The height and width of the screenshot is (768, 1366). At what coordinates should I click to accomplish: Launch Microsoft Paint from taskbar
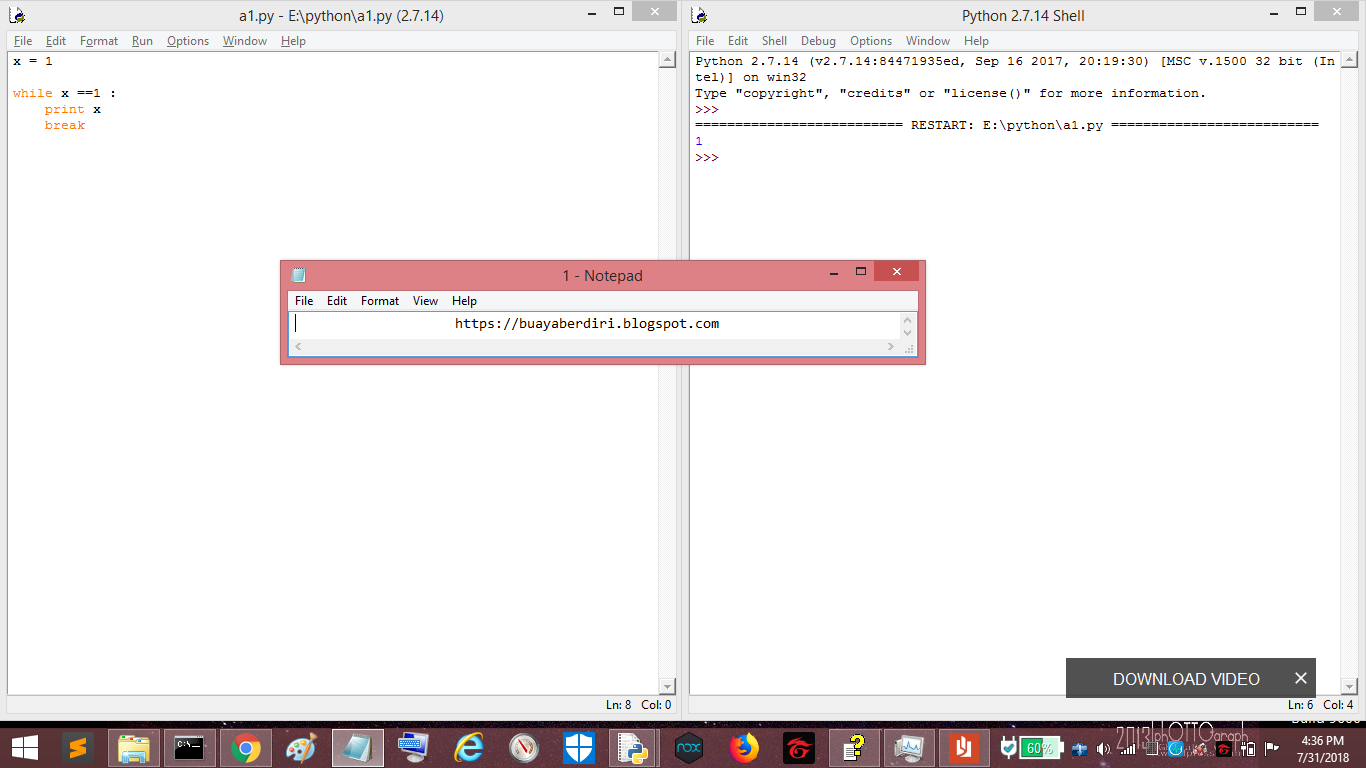[x=303, y=747]
